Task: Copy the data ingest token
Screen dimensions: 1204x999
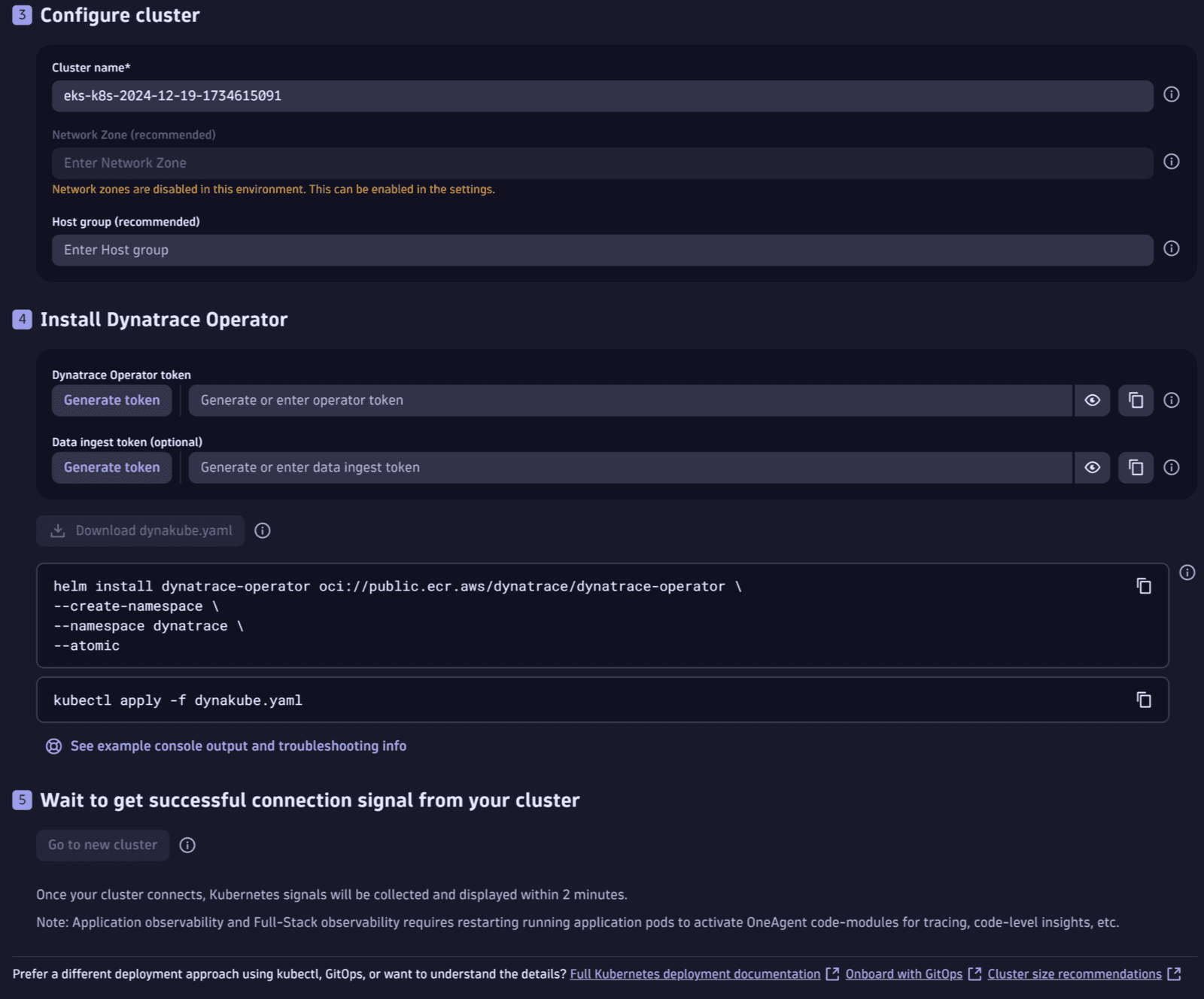Action: pos(1136,467)
